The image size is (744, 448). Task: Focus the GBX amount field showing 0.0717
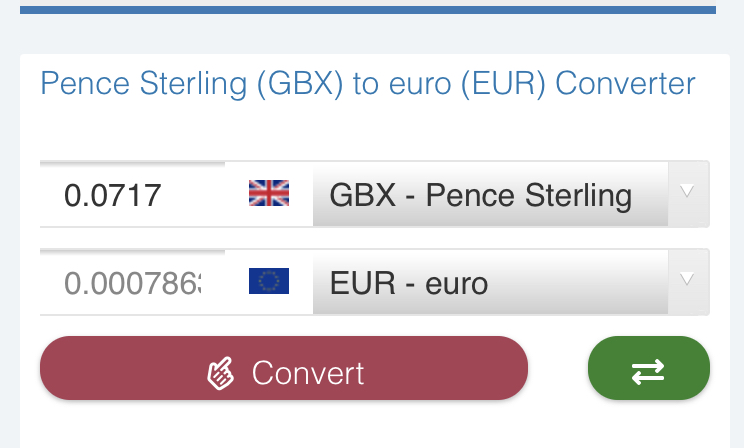pyautogui.click(x=132, y=194)
